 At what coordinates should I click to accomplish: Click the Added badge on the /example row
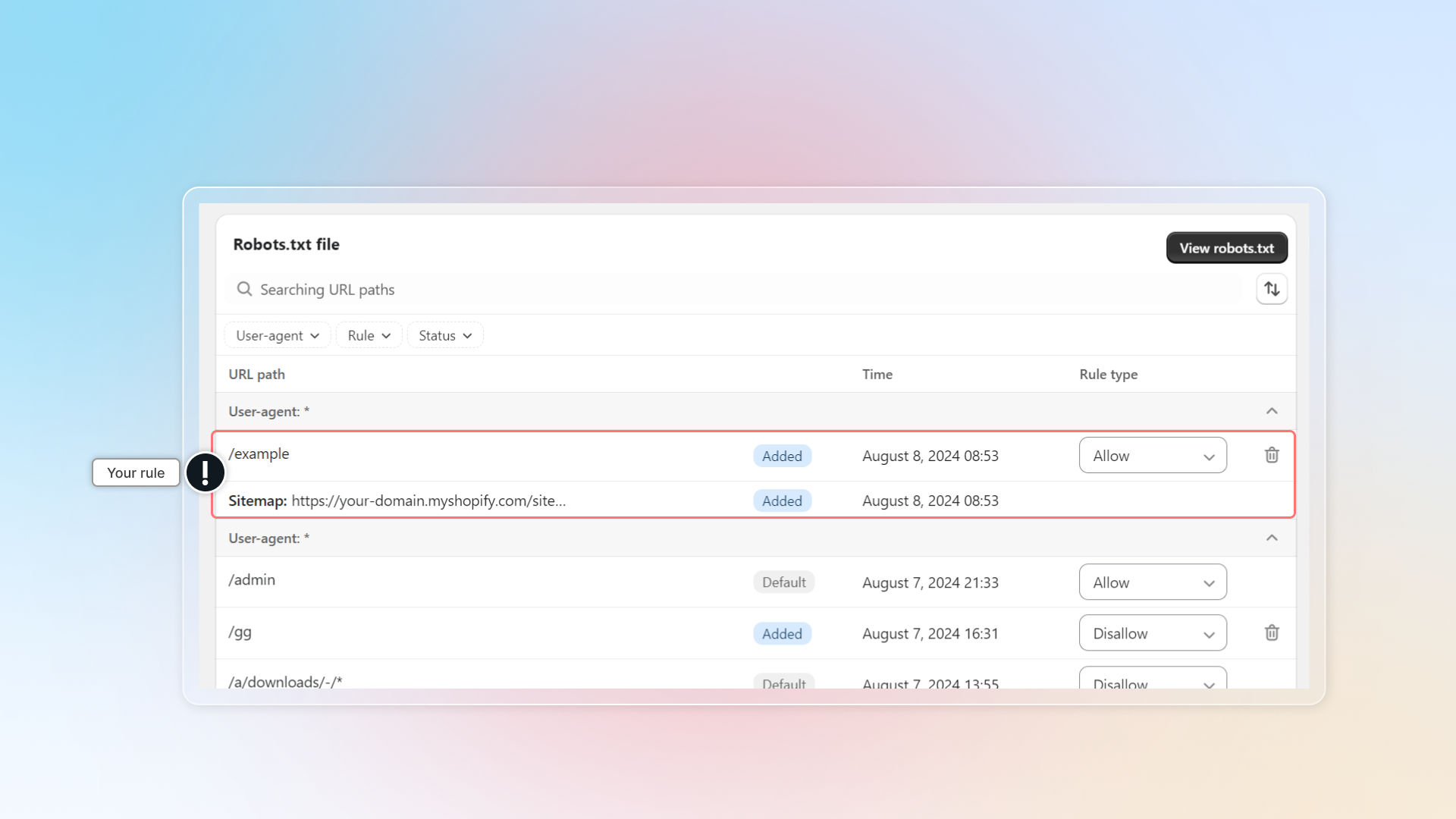click(782, 456)
